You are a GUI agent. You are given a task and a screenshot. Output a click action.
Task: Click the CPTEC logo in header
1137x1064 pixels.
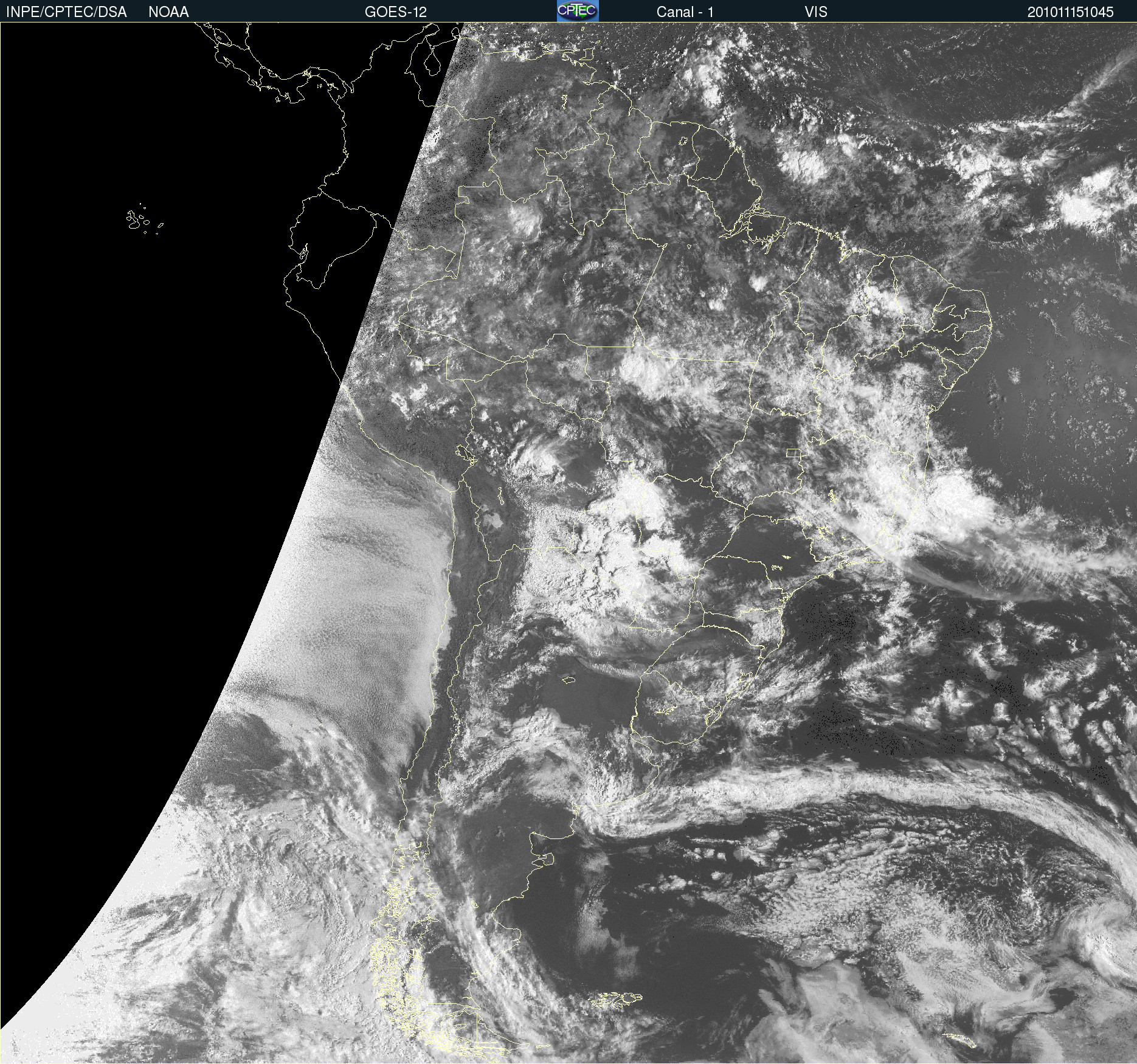click(x=578, y=11)
